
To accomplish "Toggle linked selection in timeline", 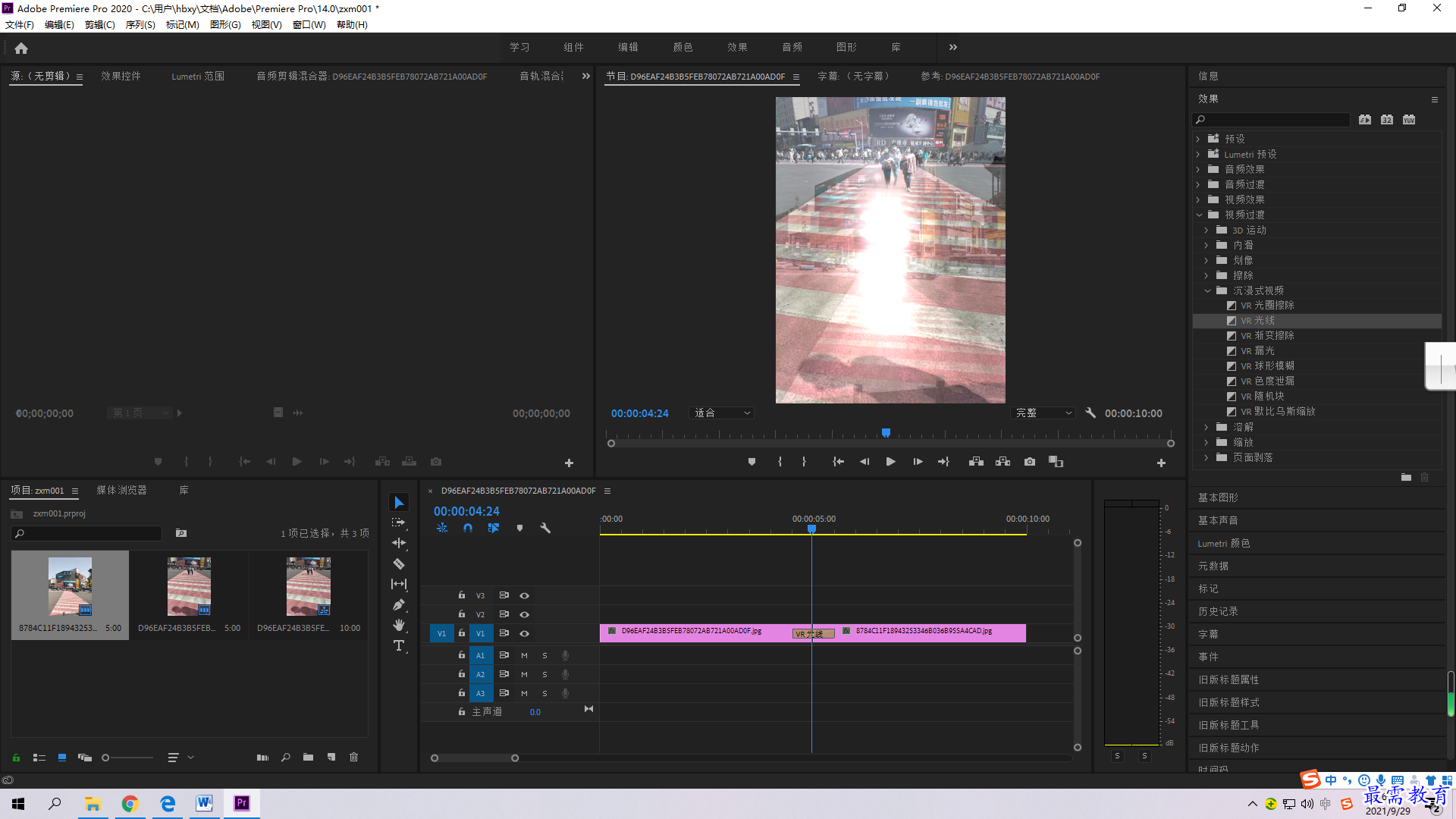I will click(494, 528).
